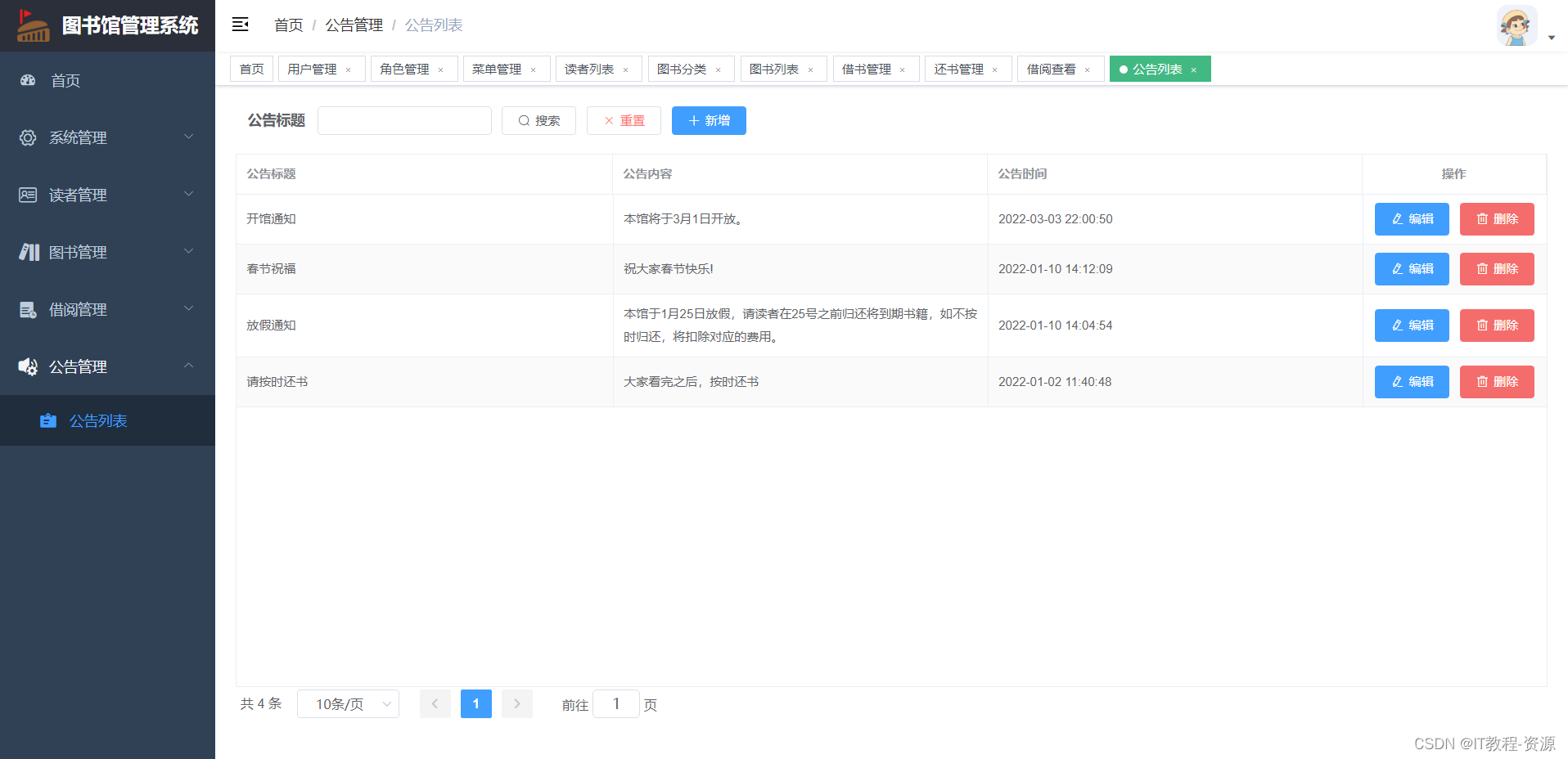
Task: Click the megaphone icon for 公告管理
Action: (28, 366)
